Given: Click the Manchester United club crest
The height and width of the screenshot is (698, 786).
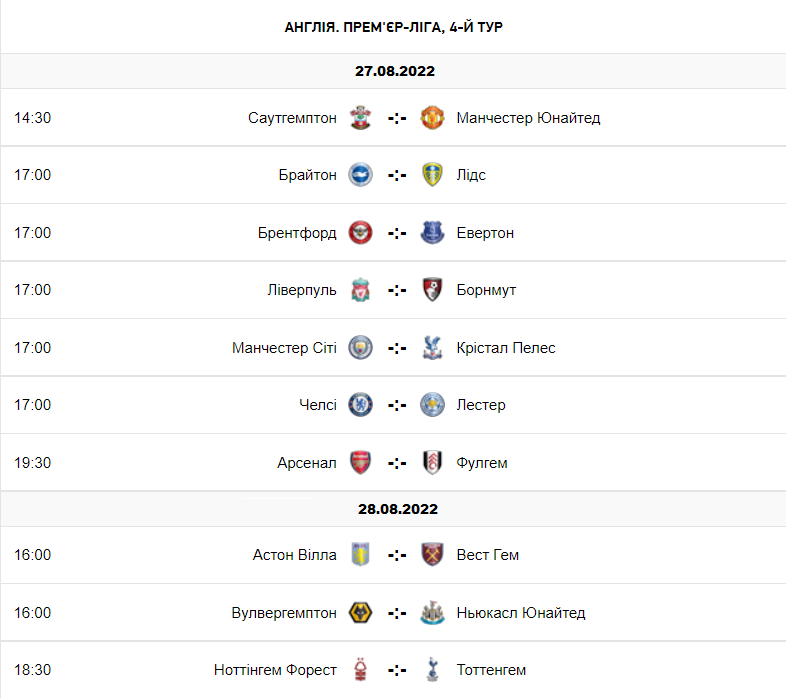Looking at the screenshot, I should coord(432,118).
